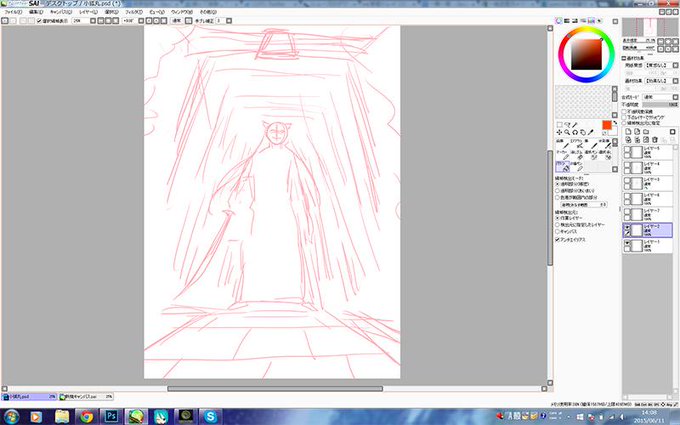Select layer レイヤー4 in the layer list
This screenshot has height=425, width=680.
648,167
